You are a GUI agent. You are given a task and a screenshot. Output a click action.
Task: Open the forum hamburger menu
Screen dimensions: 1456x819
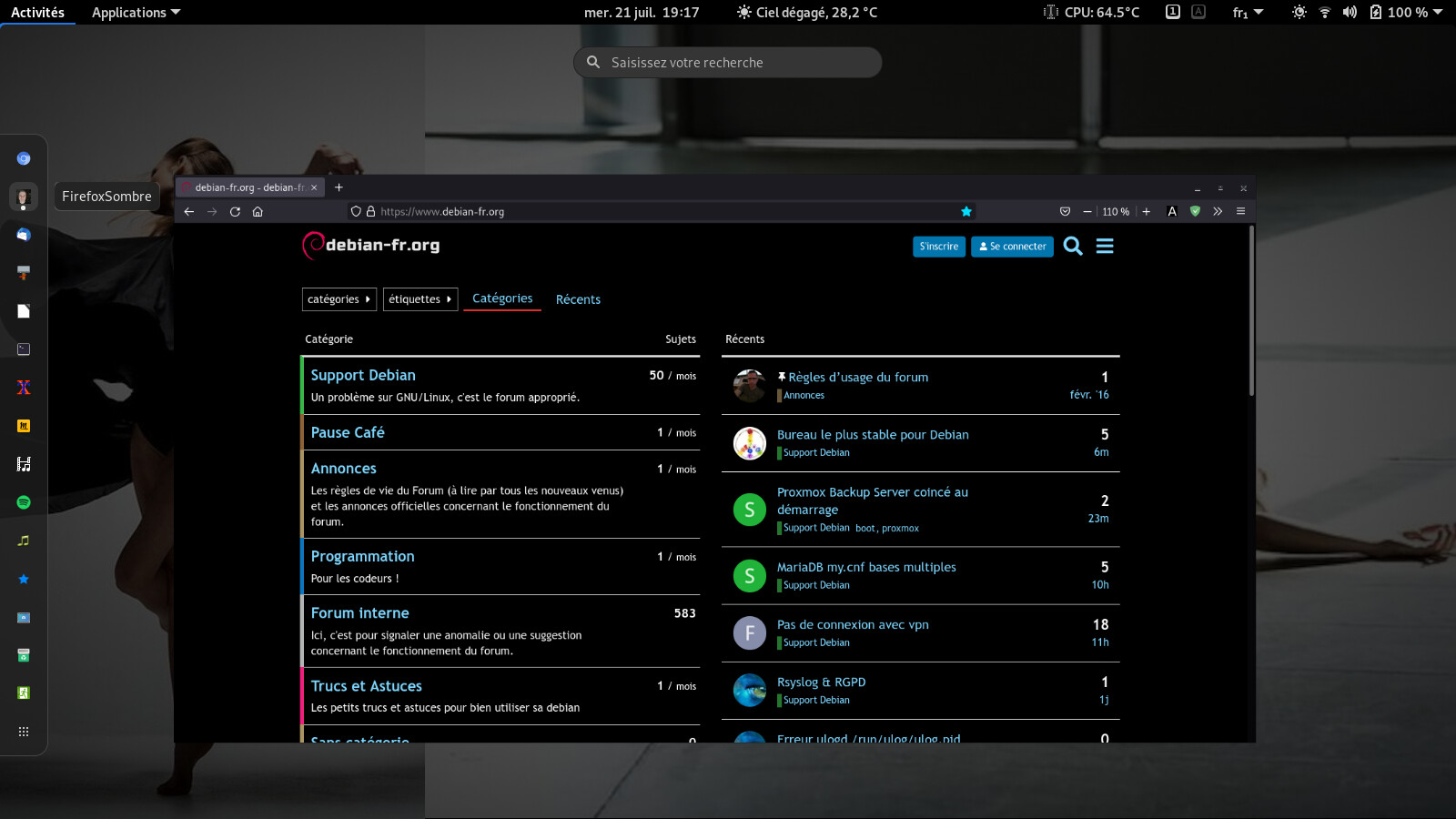point(1105,246)
